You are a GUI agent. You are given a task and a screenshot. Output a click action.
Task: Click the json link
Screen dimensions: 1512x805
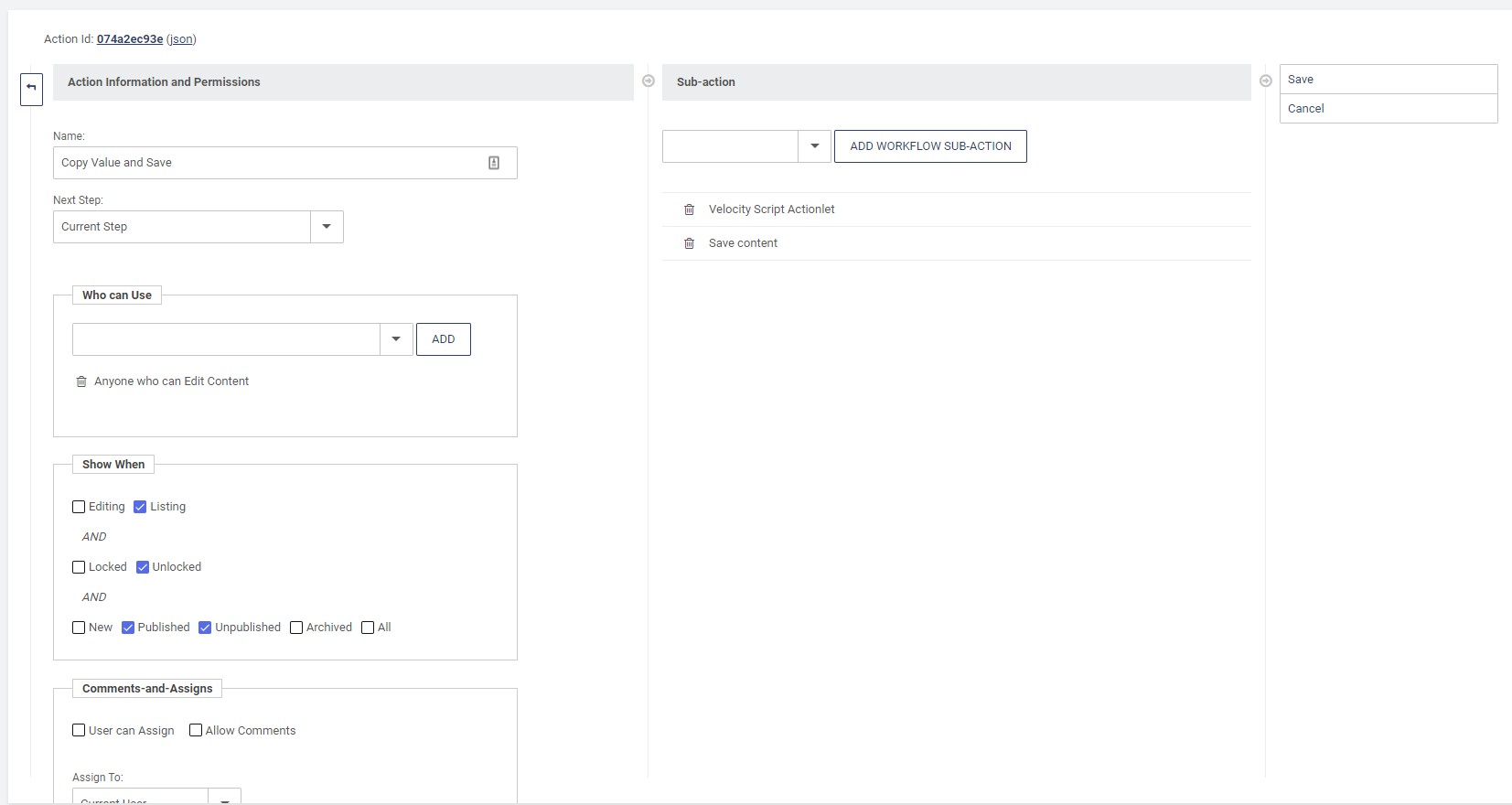tap(181, 39)
